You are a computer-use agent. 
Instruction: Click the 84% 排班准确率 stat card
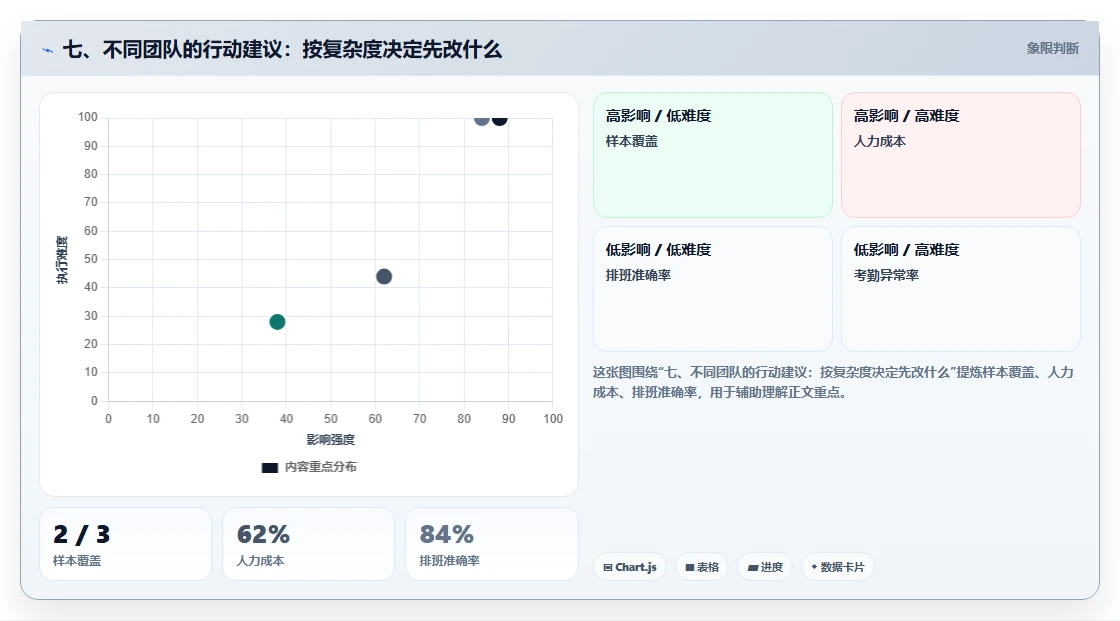point(491,544)
